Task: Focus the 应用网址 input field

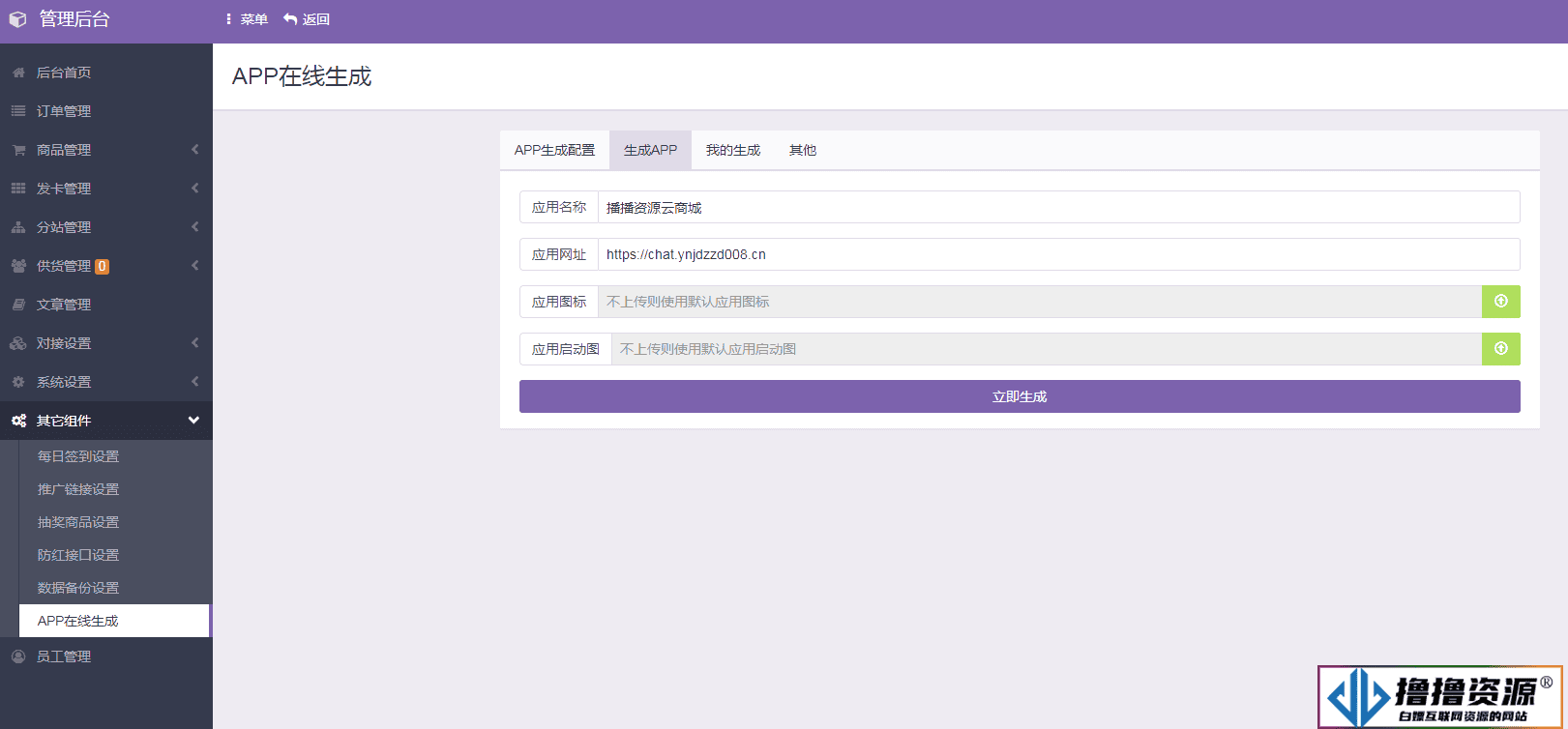Action: 1059,254
